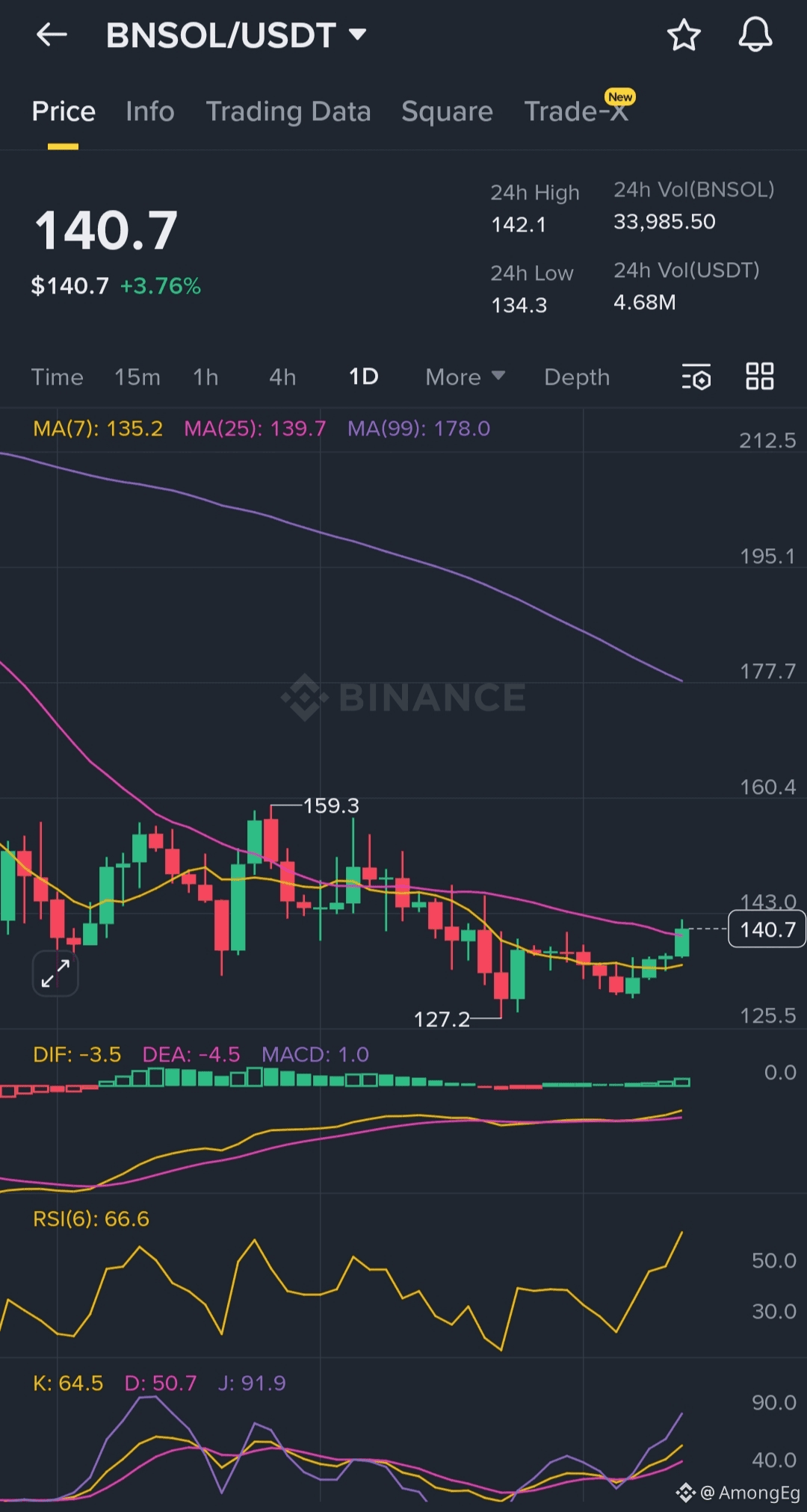807x1512 pixels.
Task: Tap the RSI(6): 66.6 label
Action: (x=91, y=1218)
